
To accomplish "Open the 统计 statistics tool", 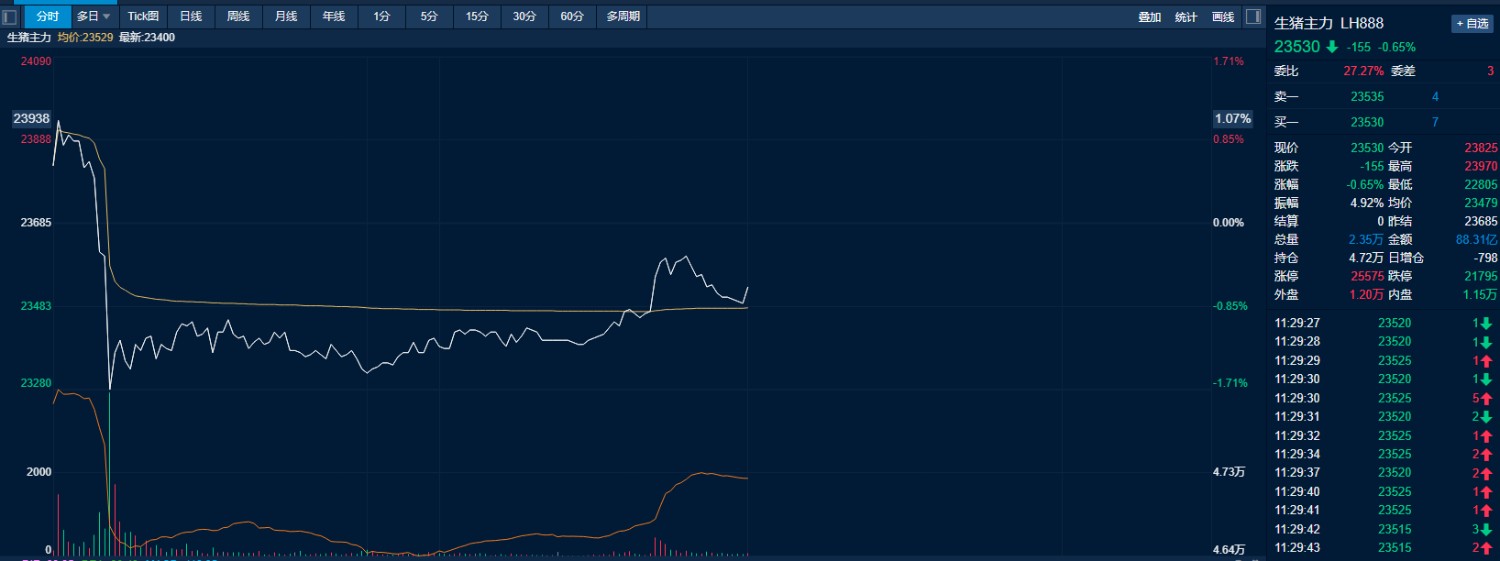I will (x=1186, y=17).
